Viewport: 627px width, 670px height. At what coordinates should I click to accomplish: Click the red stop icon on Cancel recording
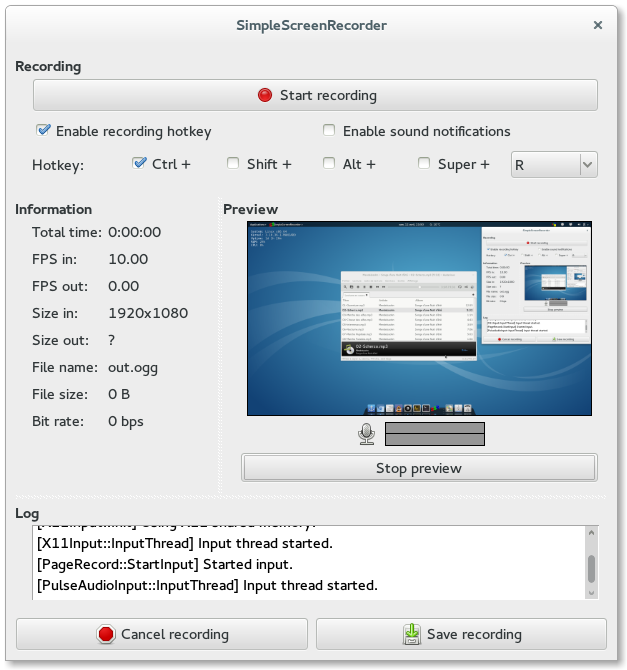(106, 634)
